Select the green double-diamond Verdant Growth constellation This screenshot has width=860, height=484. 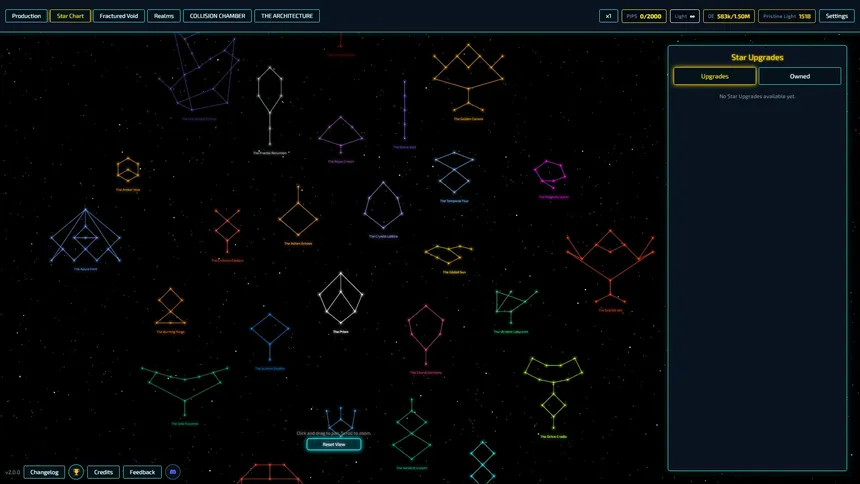click(411, 431)
